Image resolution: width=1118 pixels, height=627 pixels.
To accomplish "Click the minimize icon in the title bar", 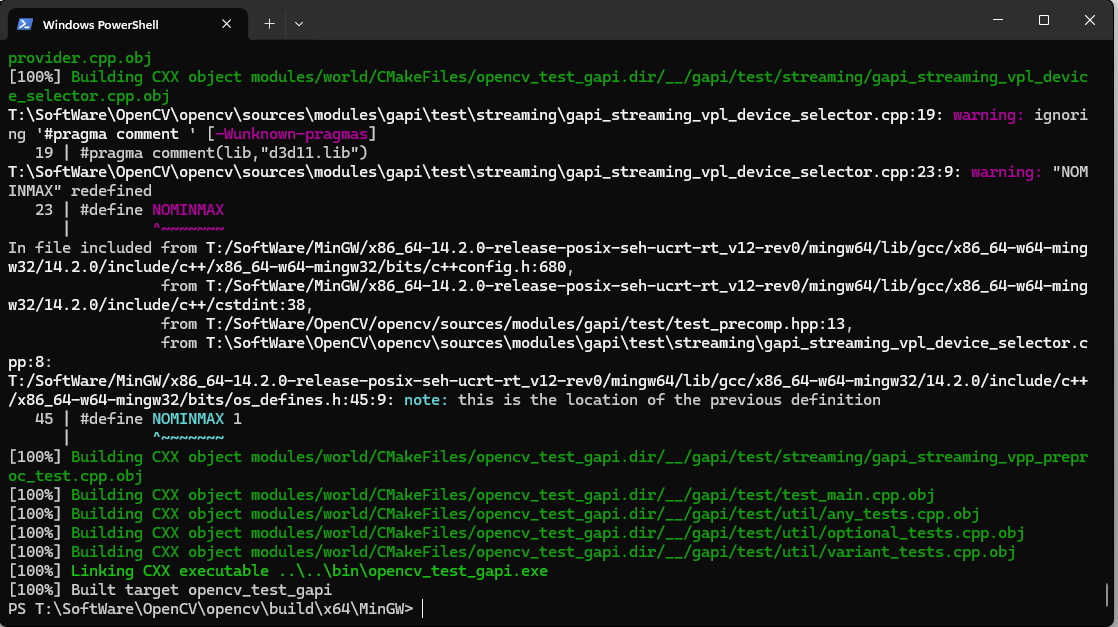I will coord(996,20).
